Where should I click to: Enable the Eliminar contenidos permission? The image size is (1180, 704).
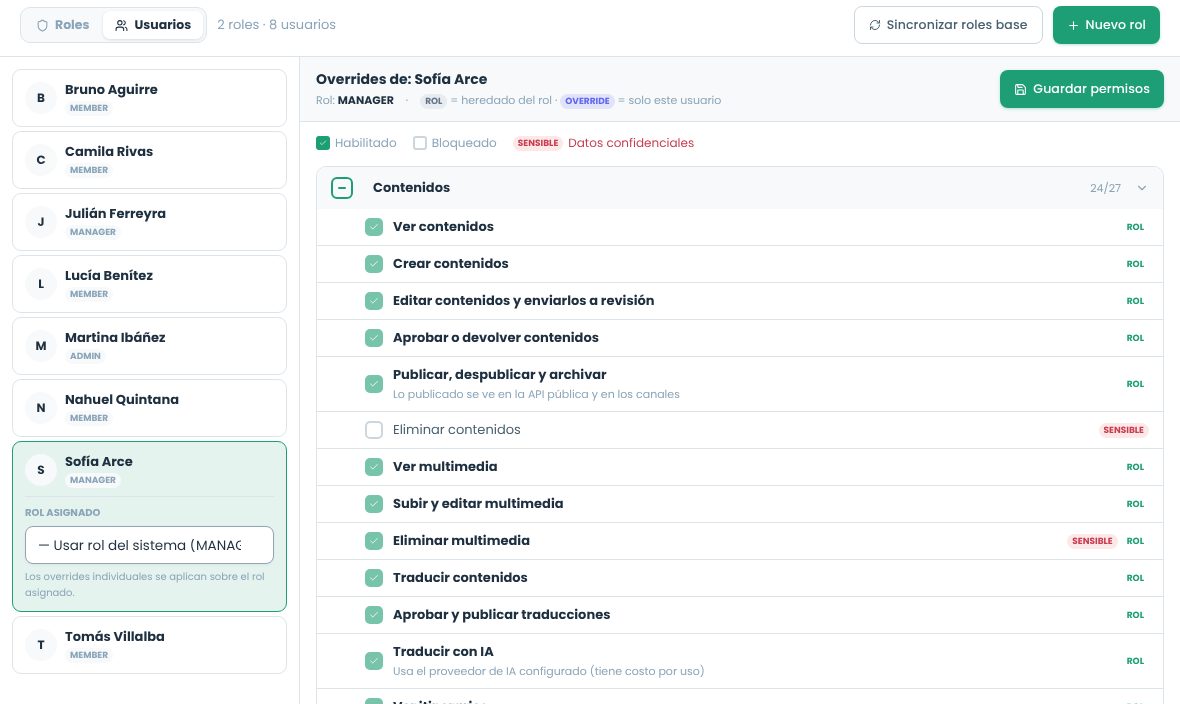tap(374, 430)
